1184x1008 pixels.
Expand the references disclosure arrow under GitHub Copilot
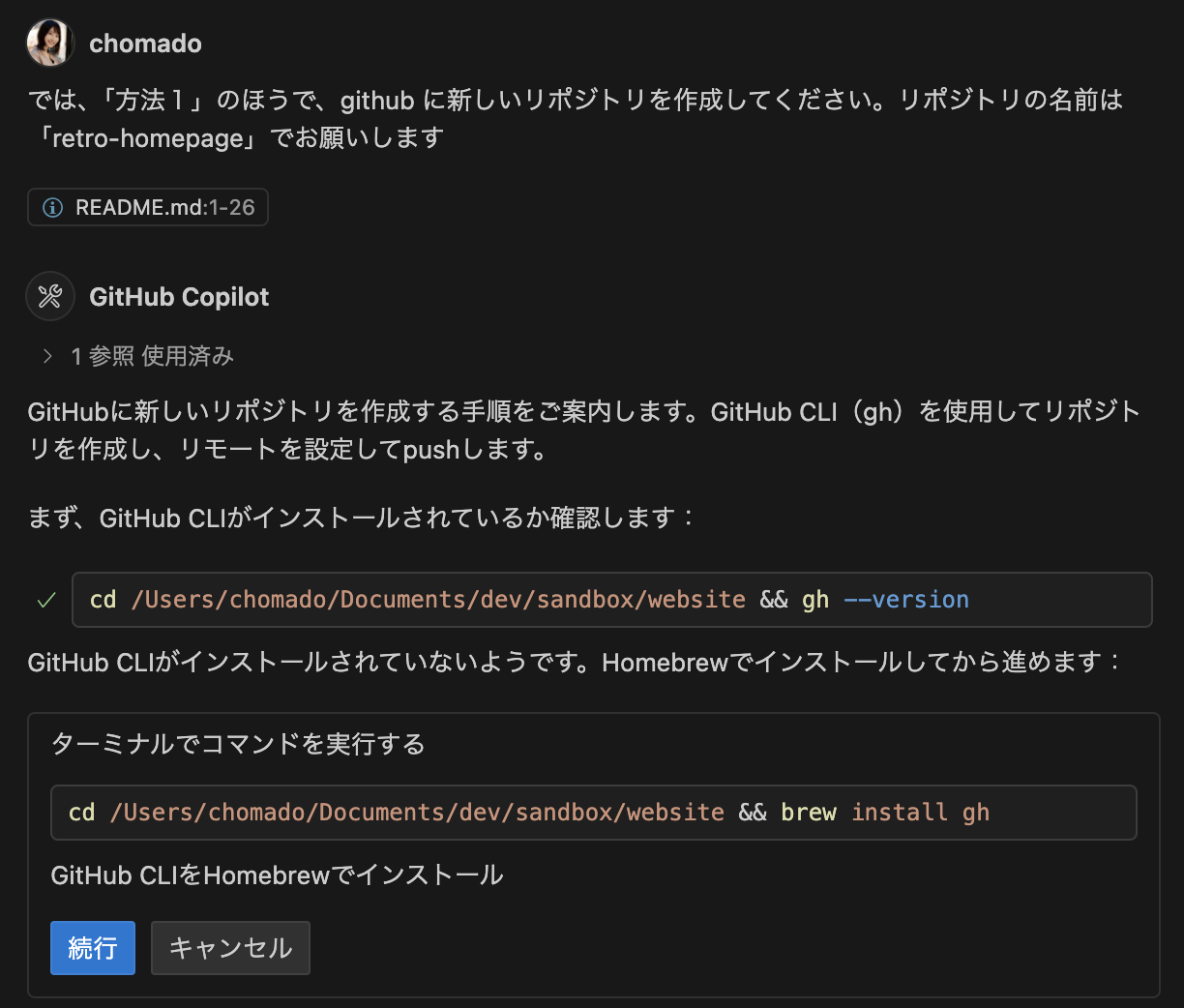pos(45,356)
